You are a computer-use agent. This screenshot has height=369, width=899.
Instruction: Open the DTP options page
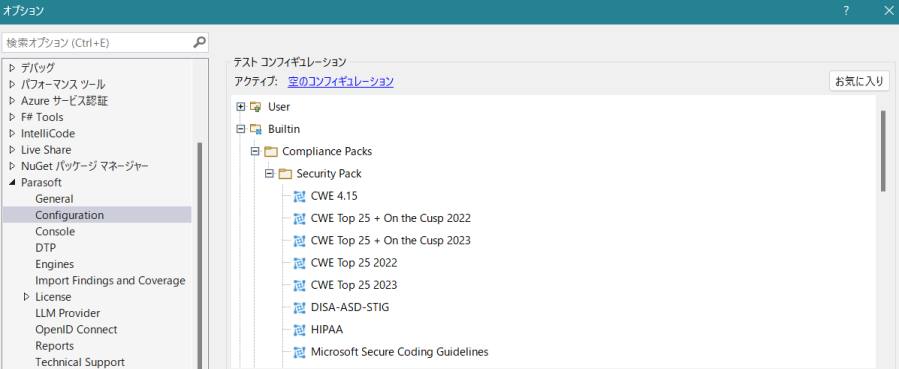[46, 248]
